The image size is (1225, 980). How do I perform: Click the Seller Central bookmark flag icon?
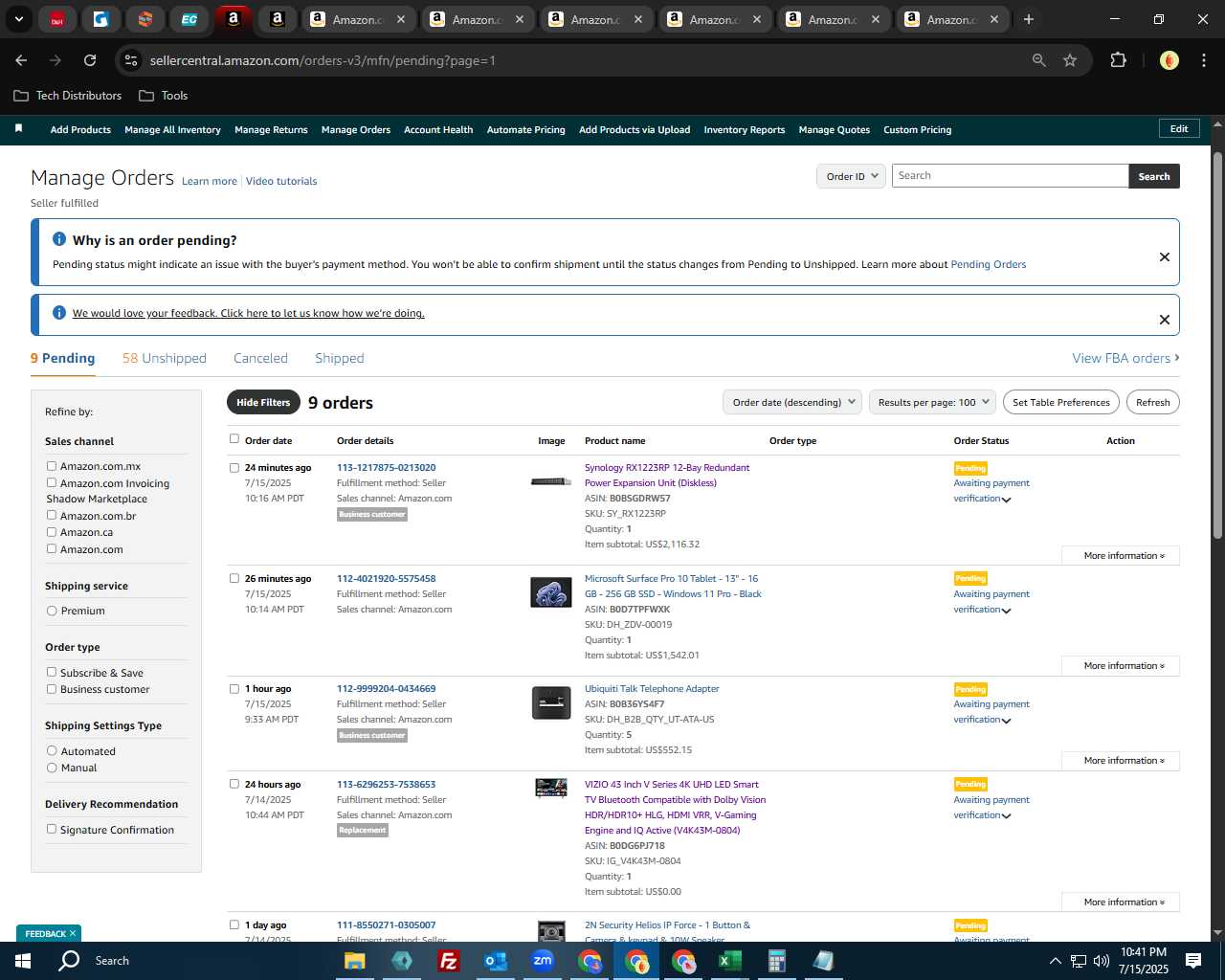pyautogui.click(x=18, y=128)
